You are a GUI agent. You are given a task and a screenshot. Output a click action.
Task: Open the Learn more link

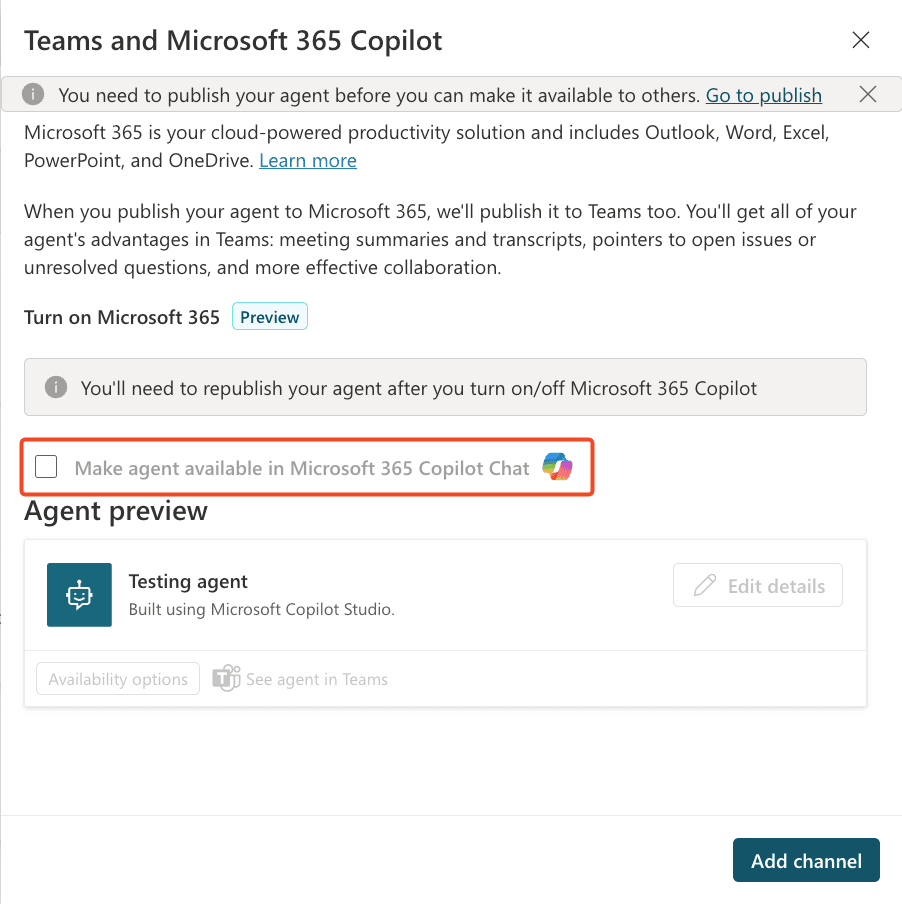307,160
